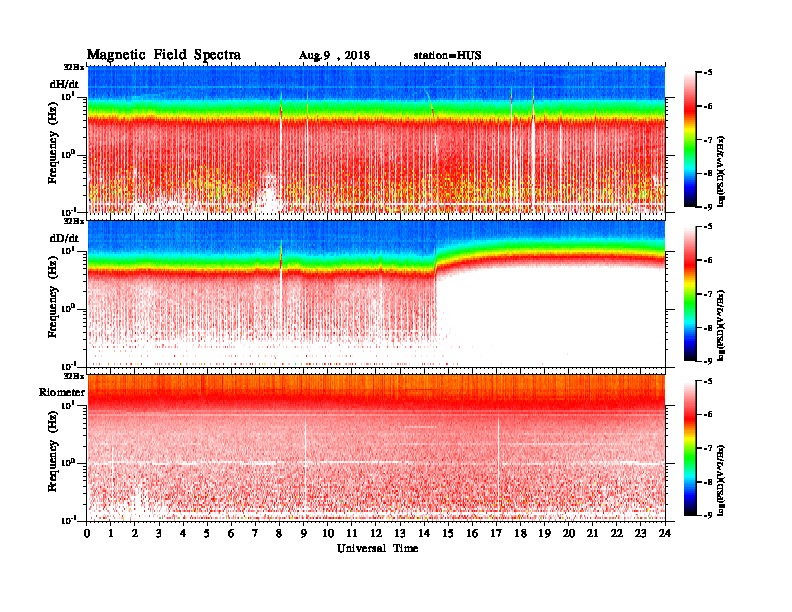Click the "Magnetic Field Spectra" title
The image size is (792, 612).
pos(163,55)
